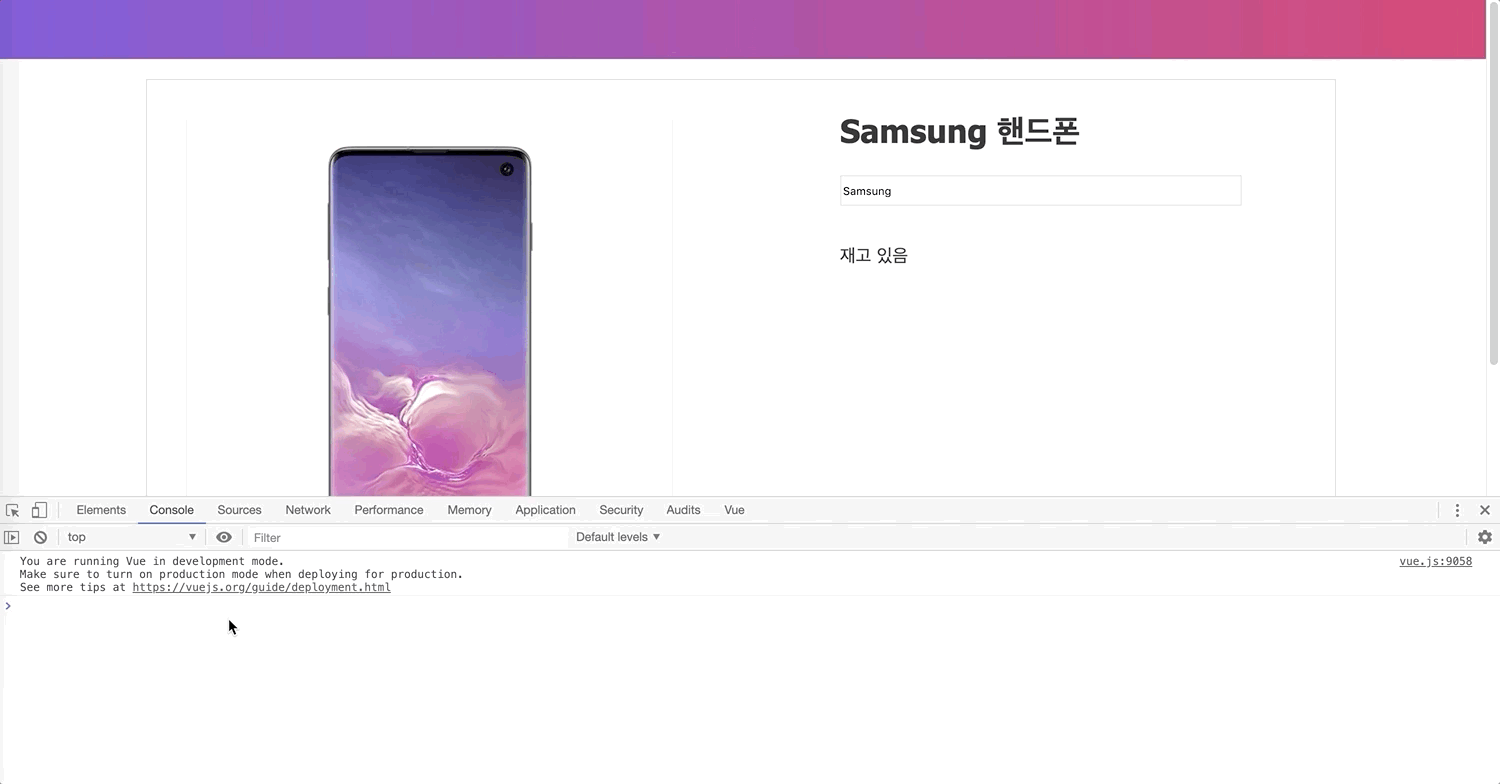The image size is (1500, 784).
Task: Toggle the device toolbar icon
Action: pyautogui.click(x=39, y=510)
